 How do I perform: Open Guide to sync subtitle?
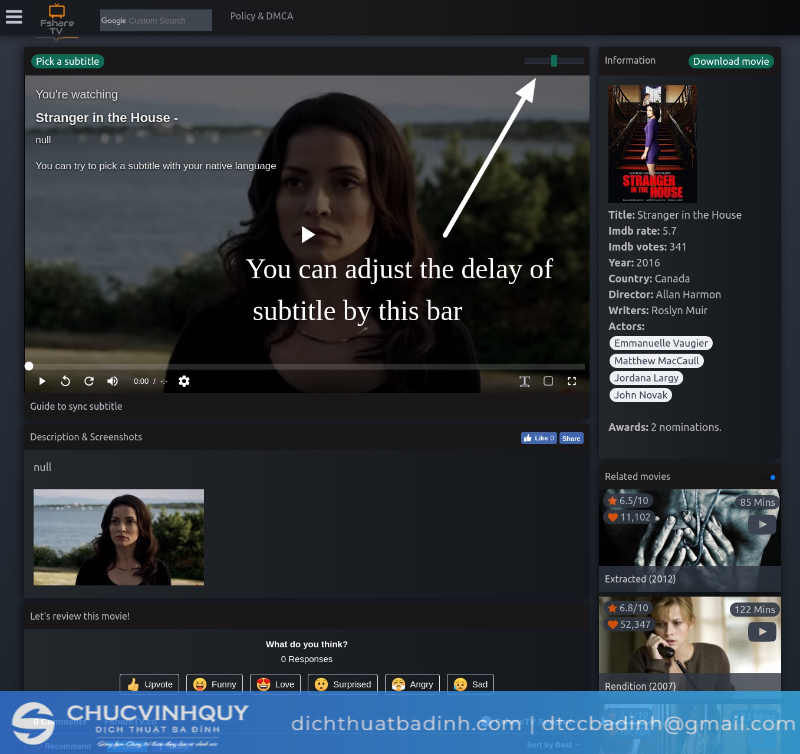(x=76, y=407)
